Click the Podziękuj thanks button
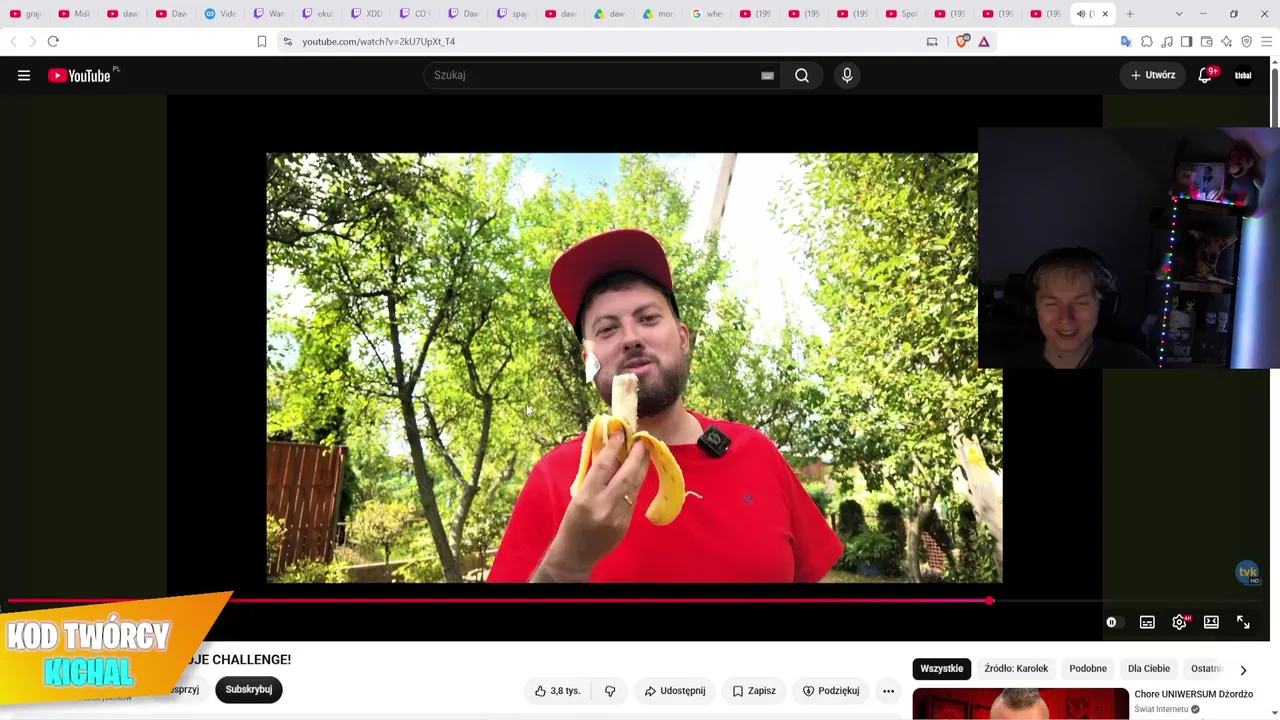 831,690
